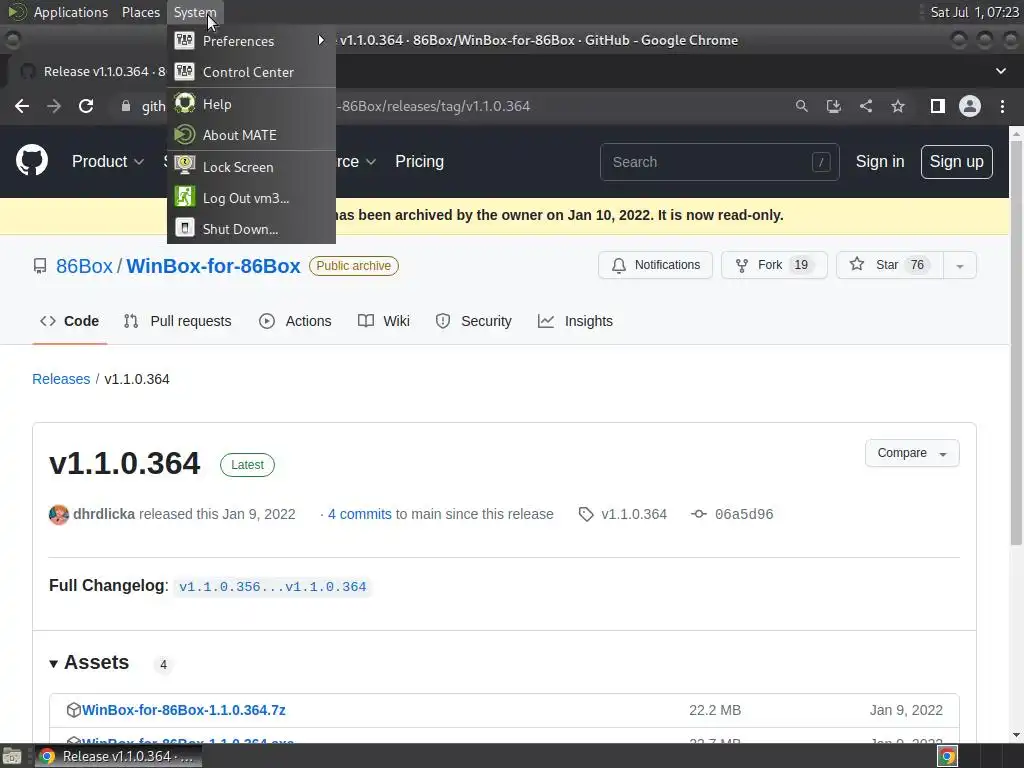Screen dimensions: 1024x768
Task: Open Preferences submenu in System menu
Action: tap(251, 40)
